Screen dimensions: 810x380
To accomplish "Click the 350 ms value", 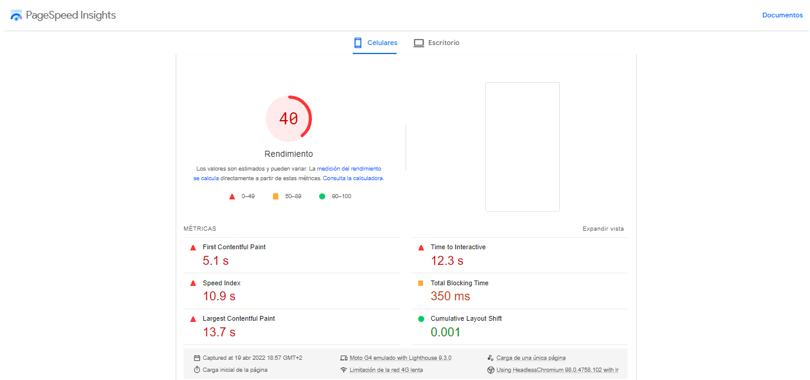I will [450, 296].
